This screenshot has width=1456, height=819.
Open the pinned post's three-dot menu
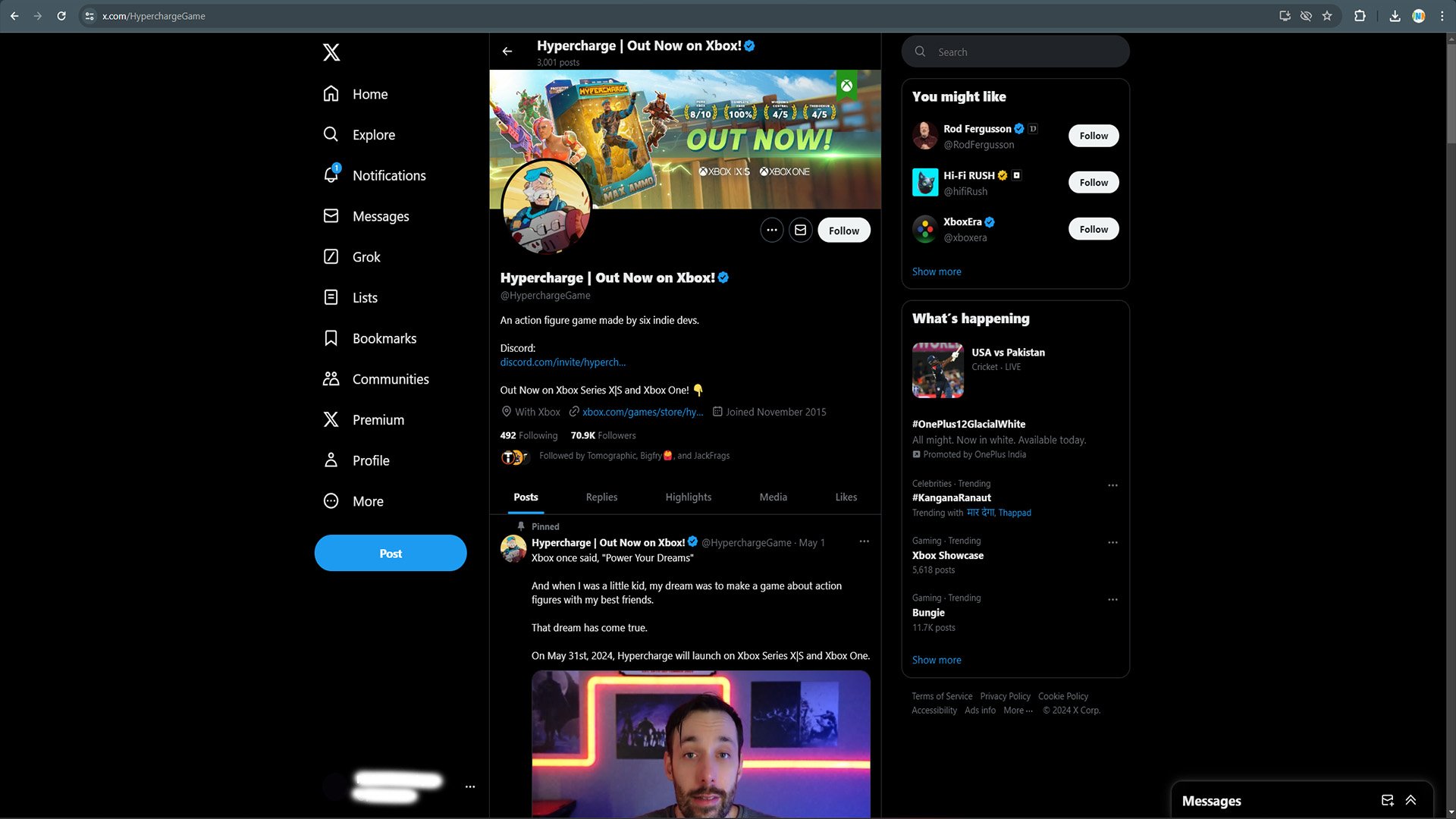864,541
